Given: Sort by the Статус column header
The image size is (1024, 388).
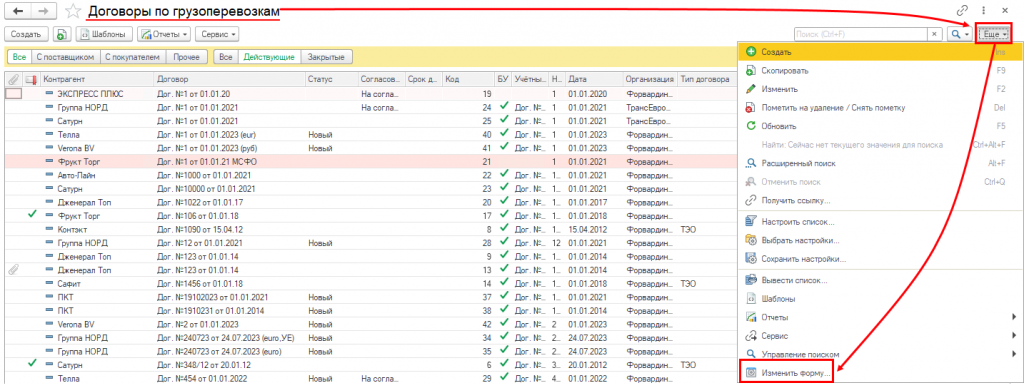Looking at the screenshot, I should click(x=332, y=79).
